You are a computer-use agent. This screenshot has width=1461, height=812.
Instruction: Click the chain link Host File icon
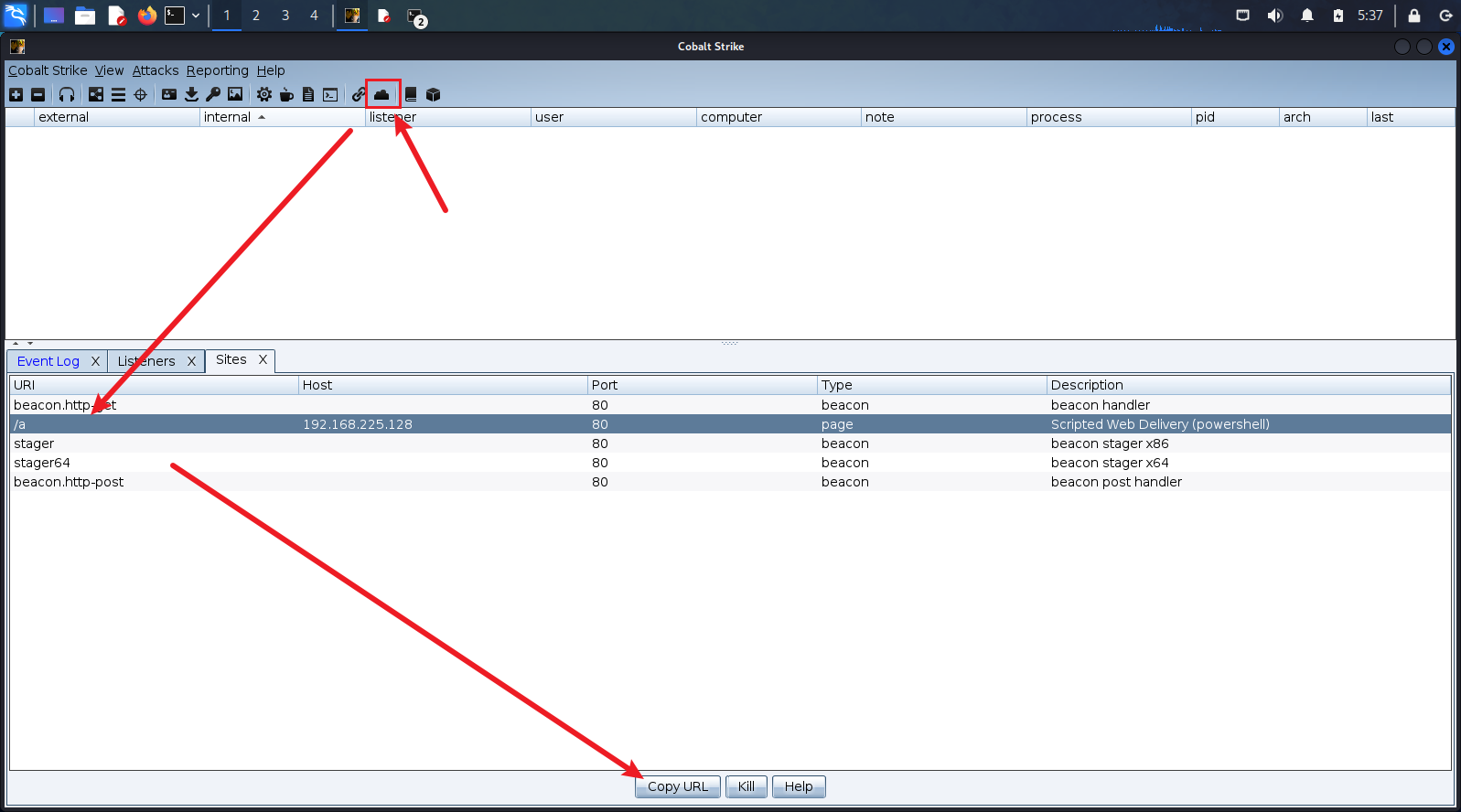pos(360,94)
